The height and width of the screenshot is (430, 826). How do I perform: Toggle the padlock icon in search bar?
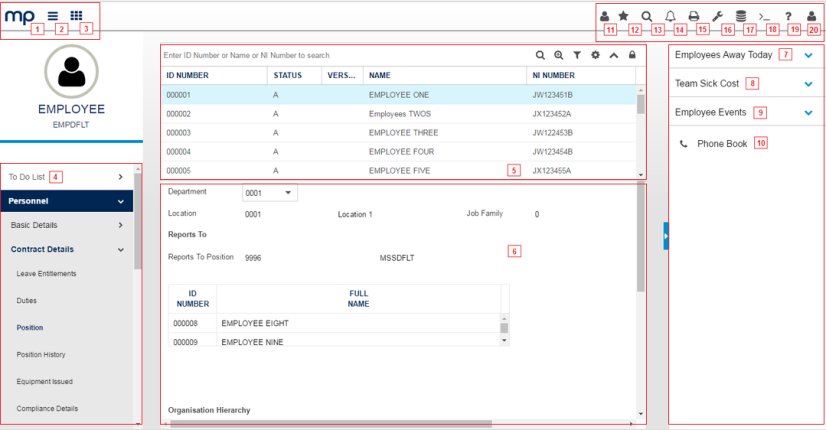coord(632,56)
